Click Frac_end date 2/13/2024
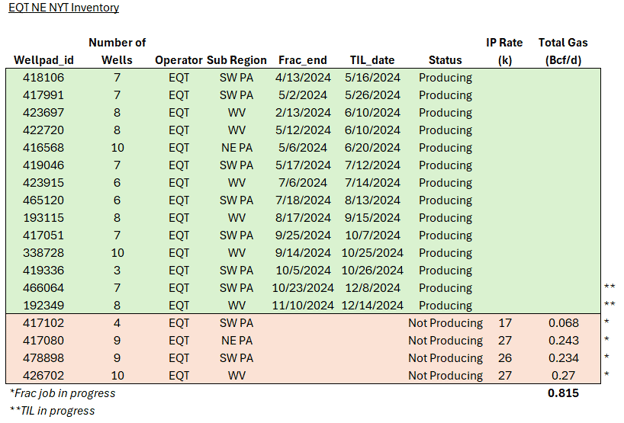 click(x=303, y=113)
